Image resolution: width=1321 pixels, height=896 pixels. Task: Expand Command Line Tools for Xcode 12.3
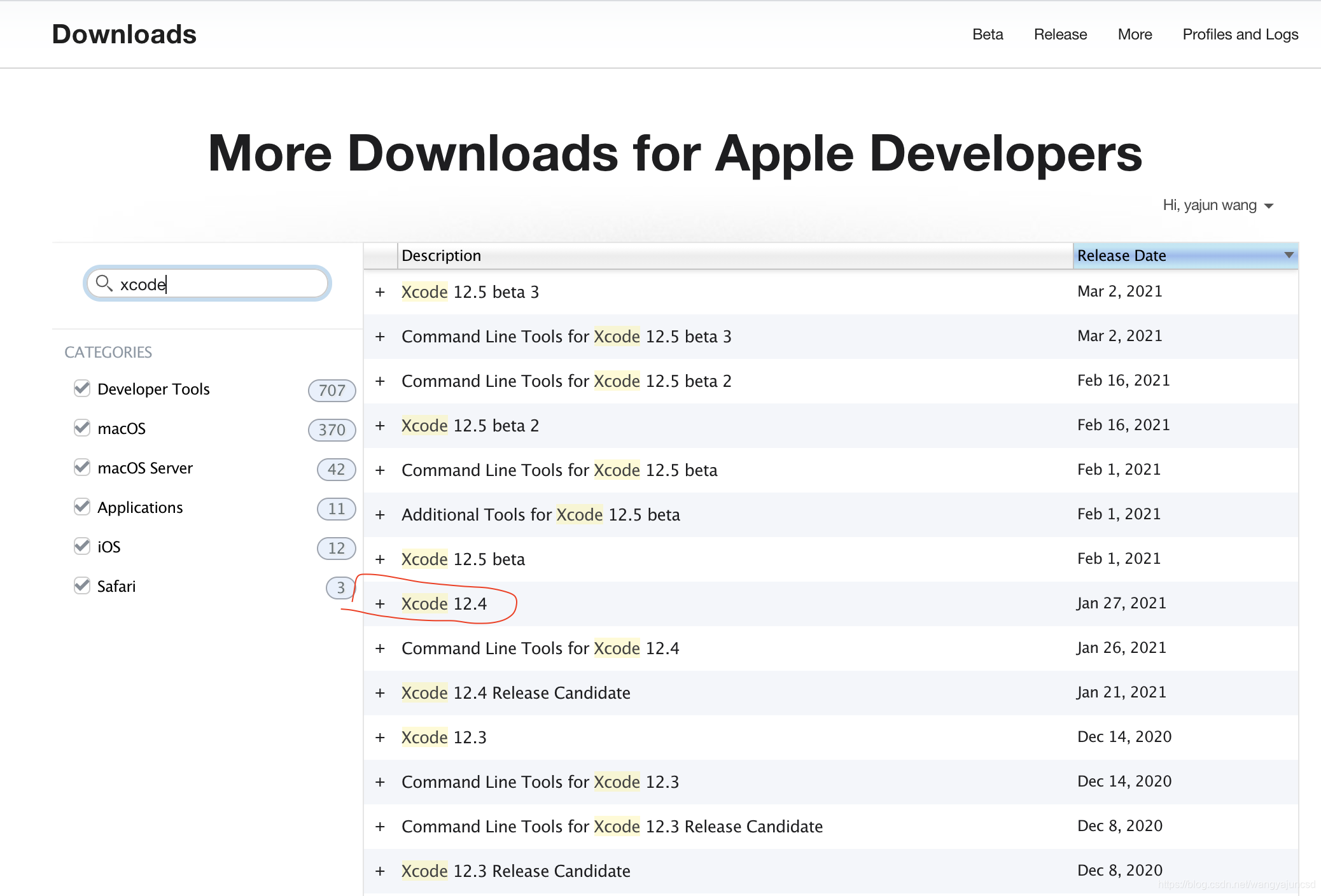pyautogui.click(x=380, y=781)
